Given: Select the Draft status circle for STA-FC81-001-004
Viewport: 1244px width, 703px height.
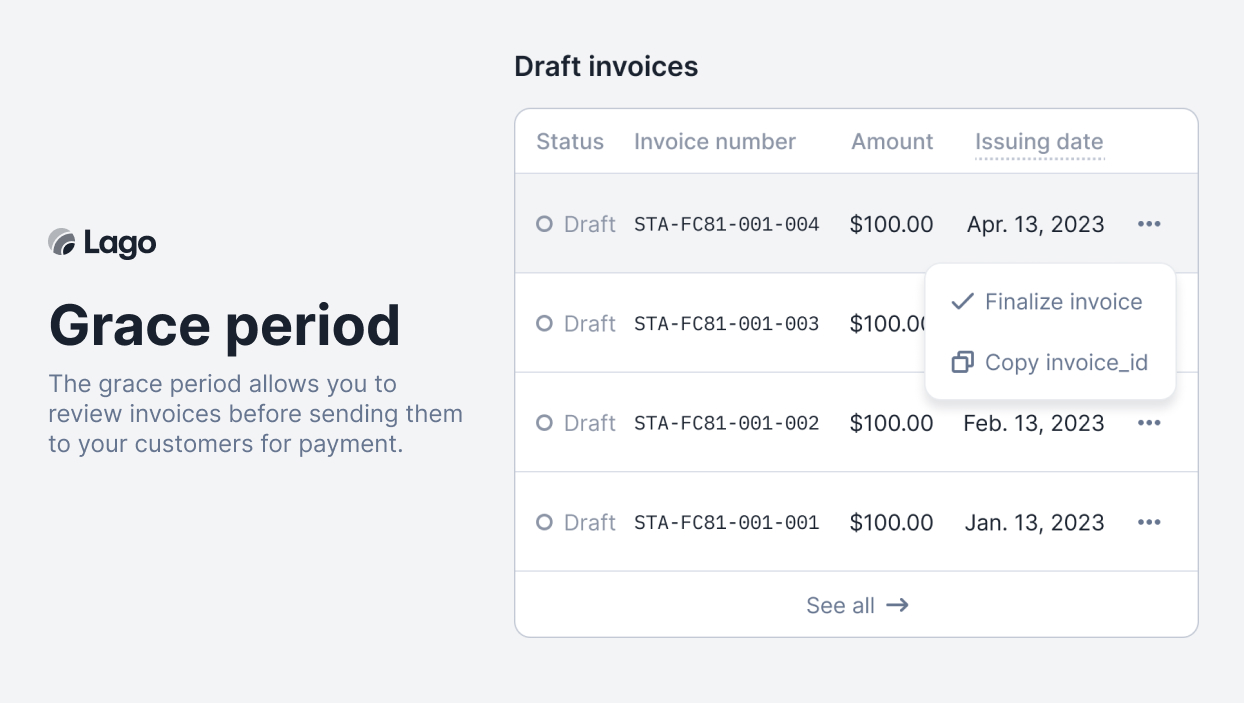Looking at the screenshot, I should pos(545,224).
